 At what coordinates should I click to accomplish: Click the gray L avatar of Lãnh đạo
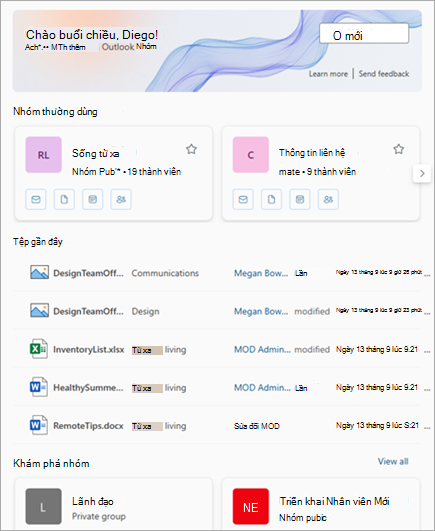[x=43, y=506]
